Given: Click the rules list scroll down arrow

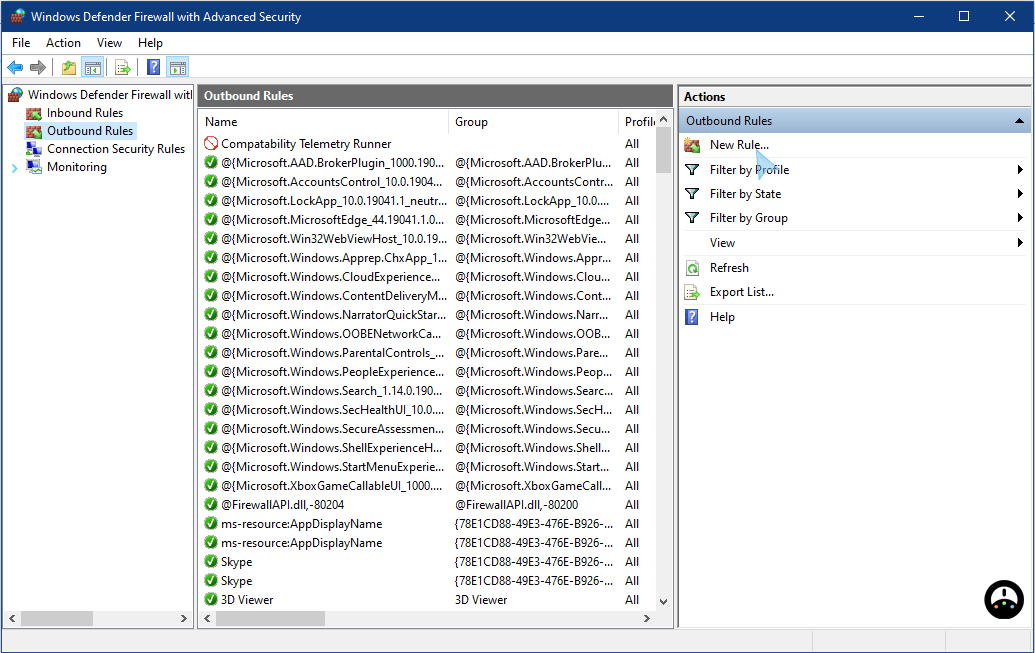Looking at the screenshot, I should click(x=663, y=601).
